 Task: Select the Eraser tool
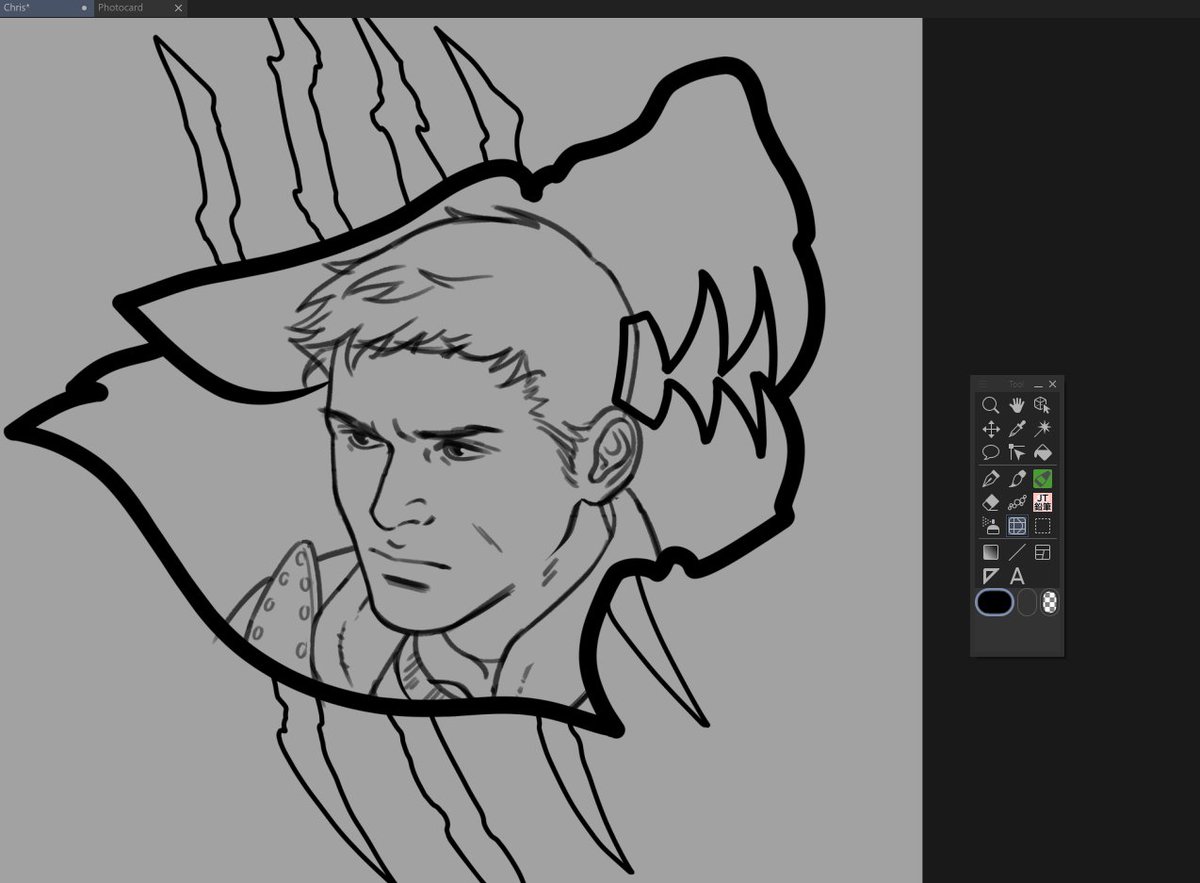[x=991, y=502]
